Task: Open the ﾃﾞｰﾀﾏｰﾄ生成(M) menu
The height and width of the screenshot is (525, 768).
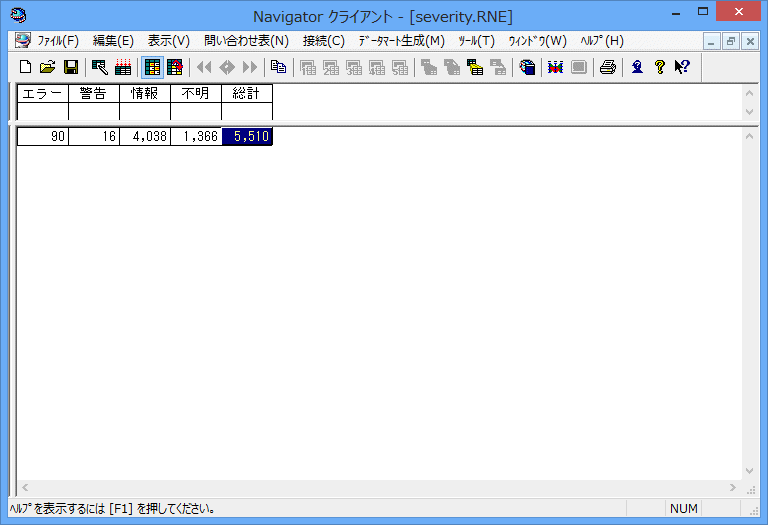Action: click(401, 41)
